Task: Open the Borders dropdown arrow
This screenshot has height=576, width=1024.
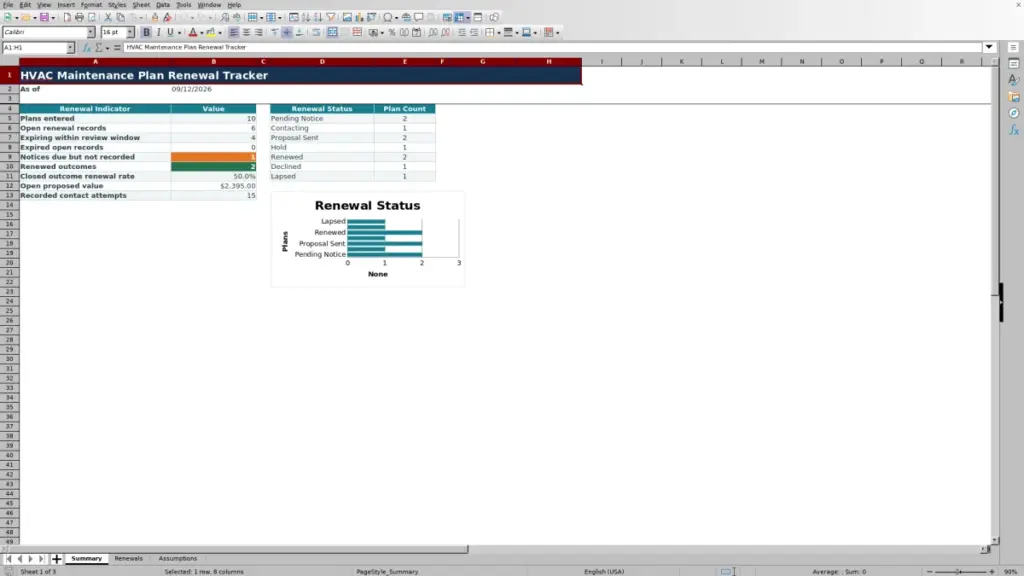Action: point(499,33)
